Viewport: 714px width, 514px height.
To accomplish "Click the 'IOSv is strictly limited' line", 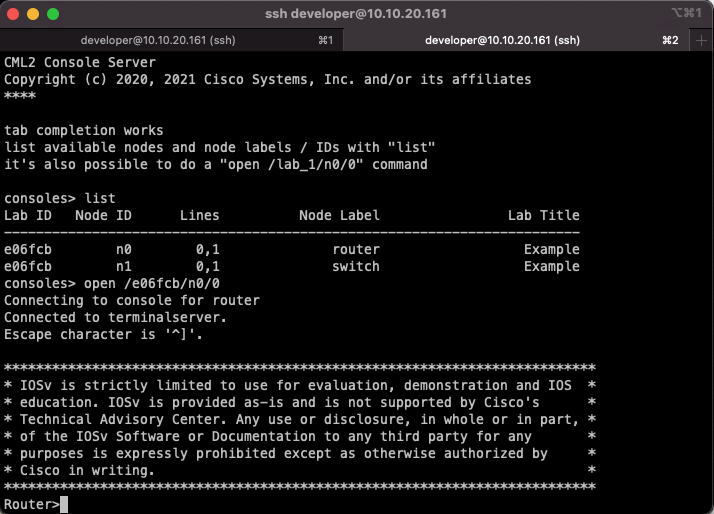I will 300,386.
